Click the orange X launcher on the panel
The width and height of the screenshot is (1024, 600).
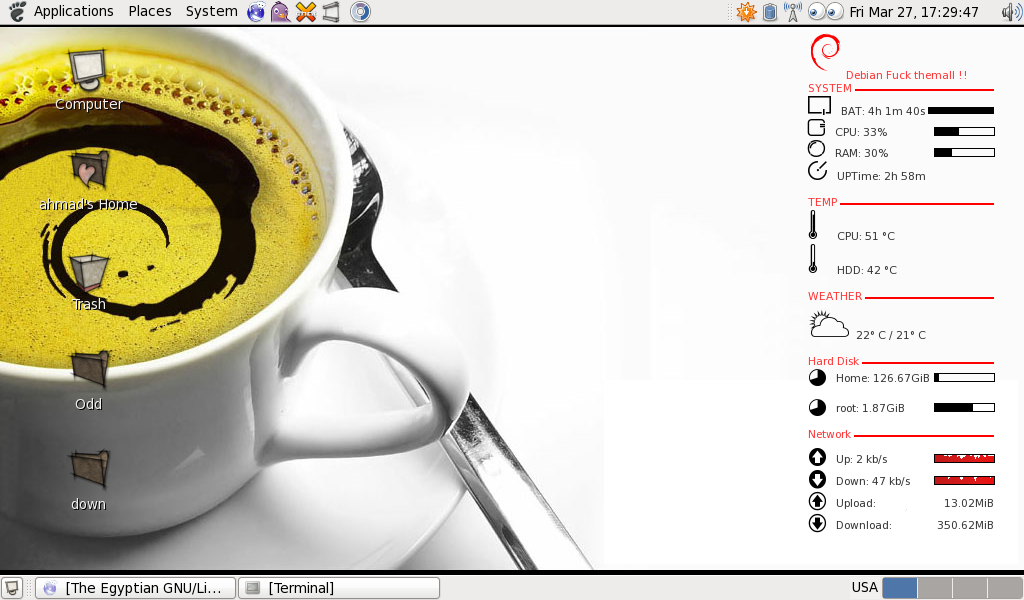(305, 12)
